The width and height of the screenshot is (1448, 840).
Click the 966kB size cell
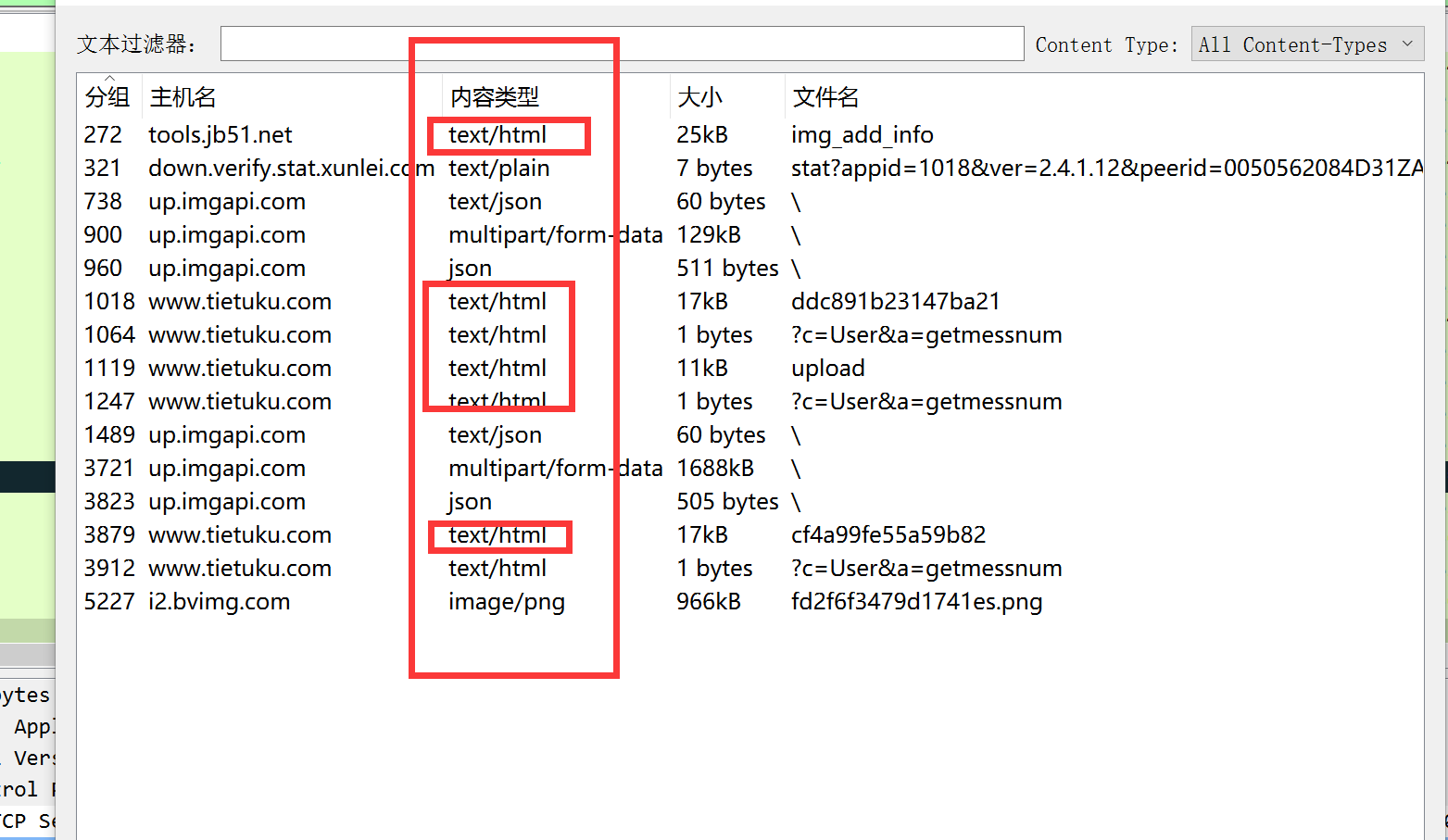tap(709, 602)
